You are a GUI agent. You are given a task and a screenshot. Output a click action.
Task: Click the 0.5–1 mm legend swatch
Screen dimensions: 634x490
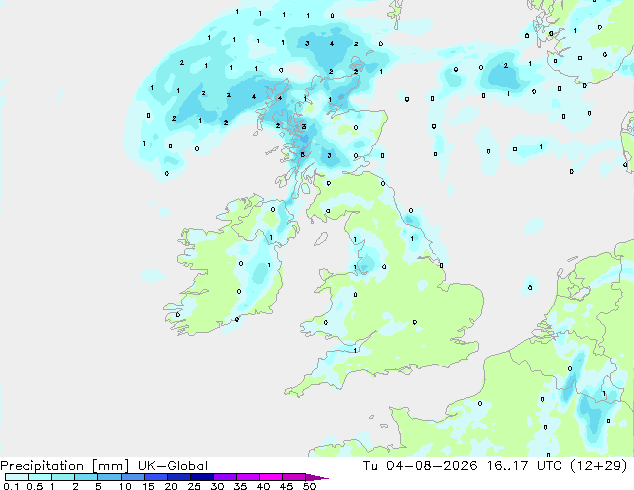pos(40,477)
